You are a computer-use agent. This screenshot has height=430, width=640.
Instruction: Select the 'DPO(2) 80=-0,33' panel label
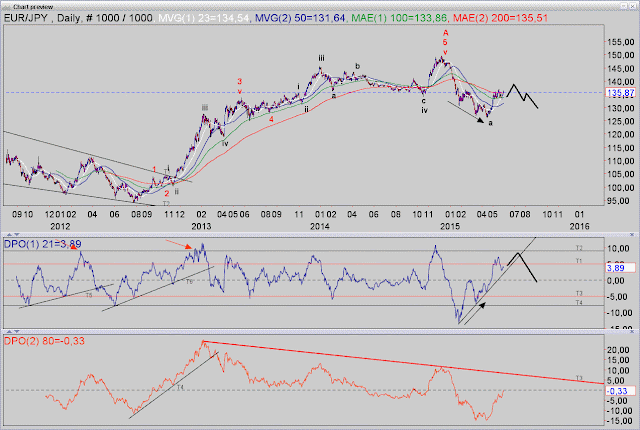[x=44, y=341]
